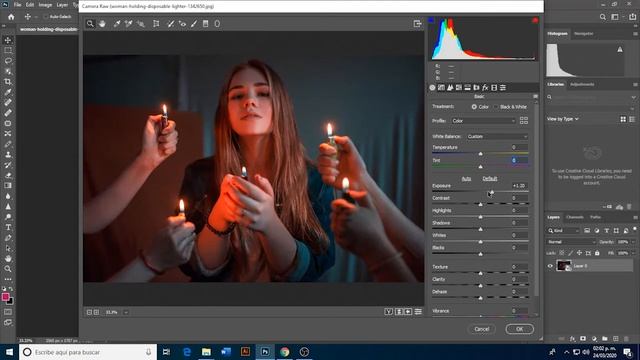The width and height of the screenshot is (640, 360).
Task: Select the Color treatment radio button
Action: pos(474,107)
